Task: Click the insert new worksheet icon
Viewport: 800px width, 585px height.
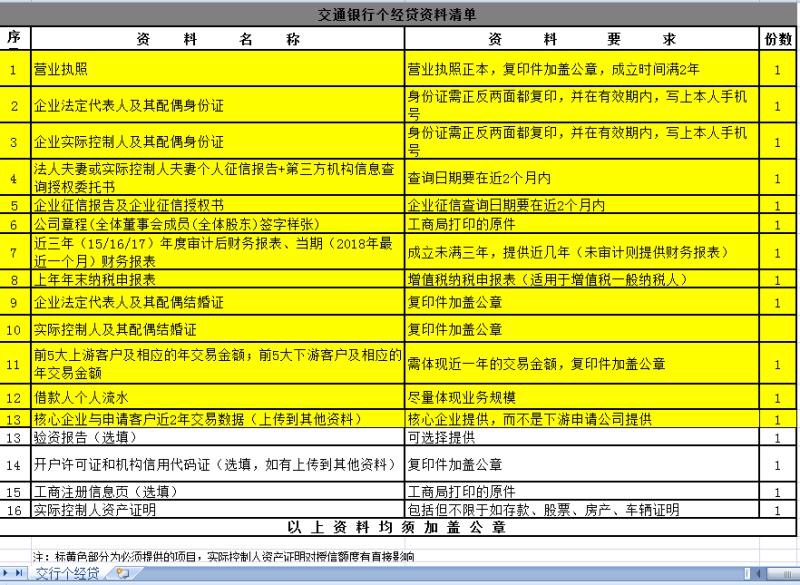Action: (x=122, y=573)
